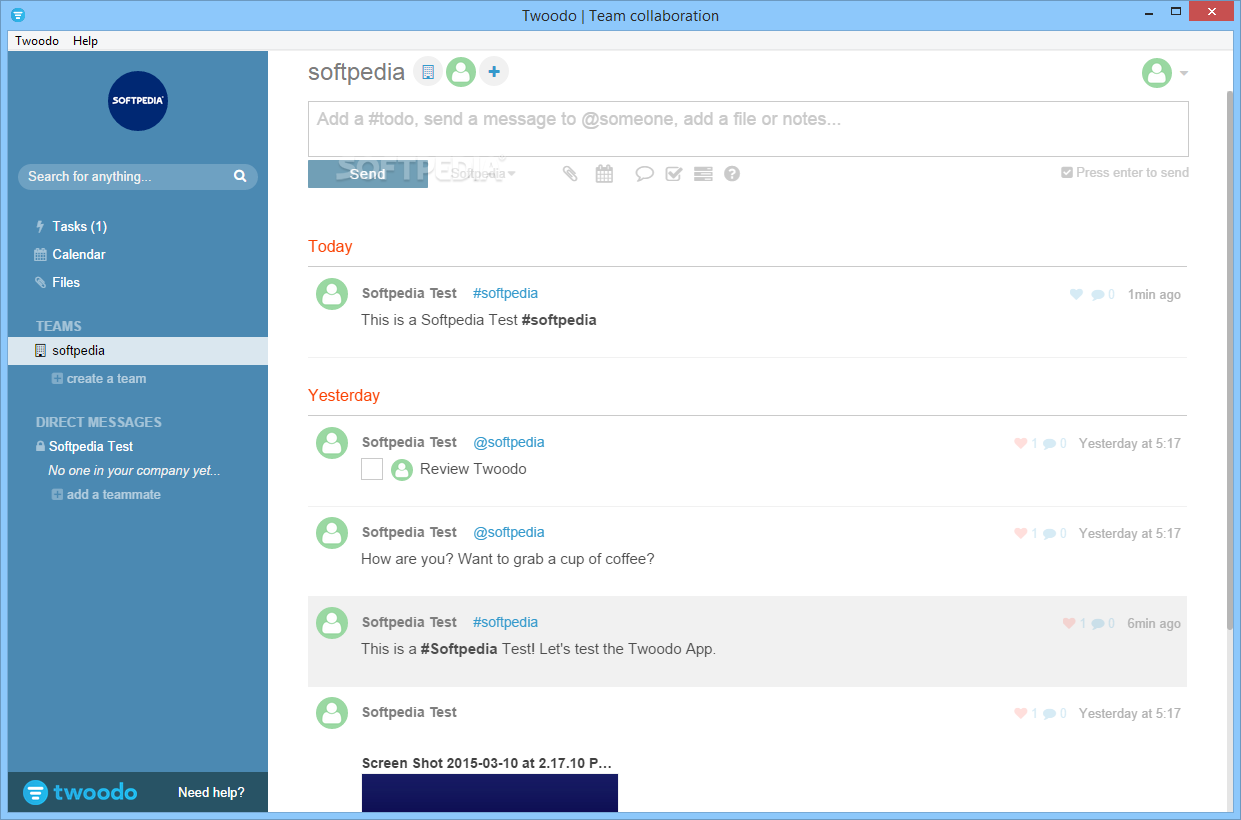Open the user account dropdown arrow top right
The width and height of the screenshot is (1241, 820).
[x=1184, y=73]
